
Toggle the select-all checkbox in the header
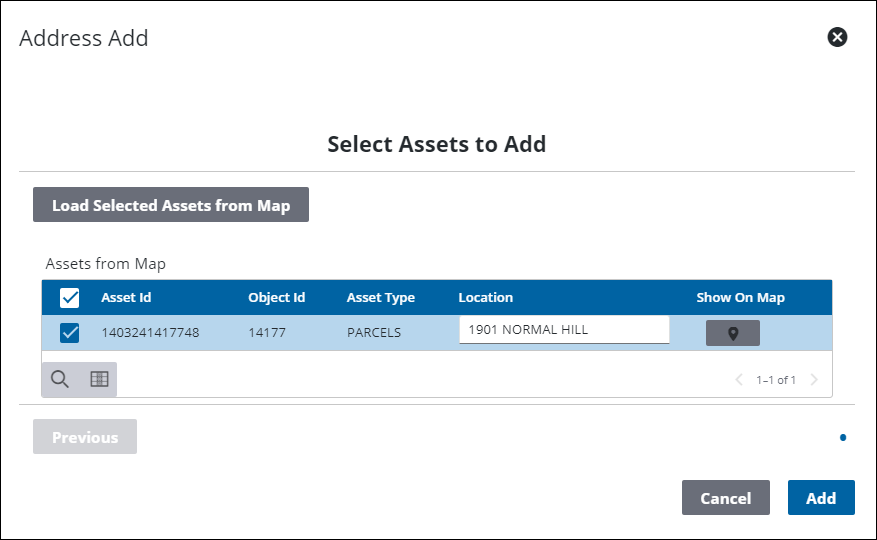point(70,297)
